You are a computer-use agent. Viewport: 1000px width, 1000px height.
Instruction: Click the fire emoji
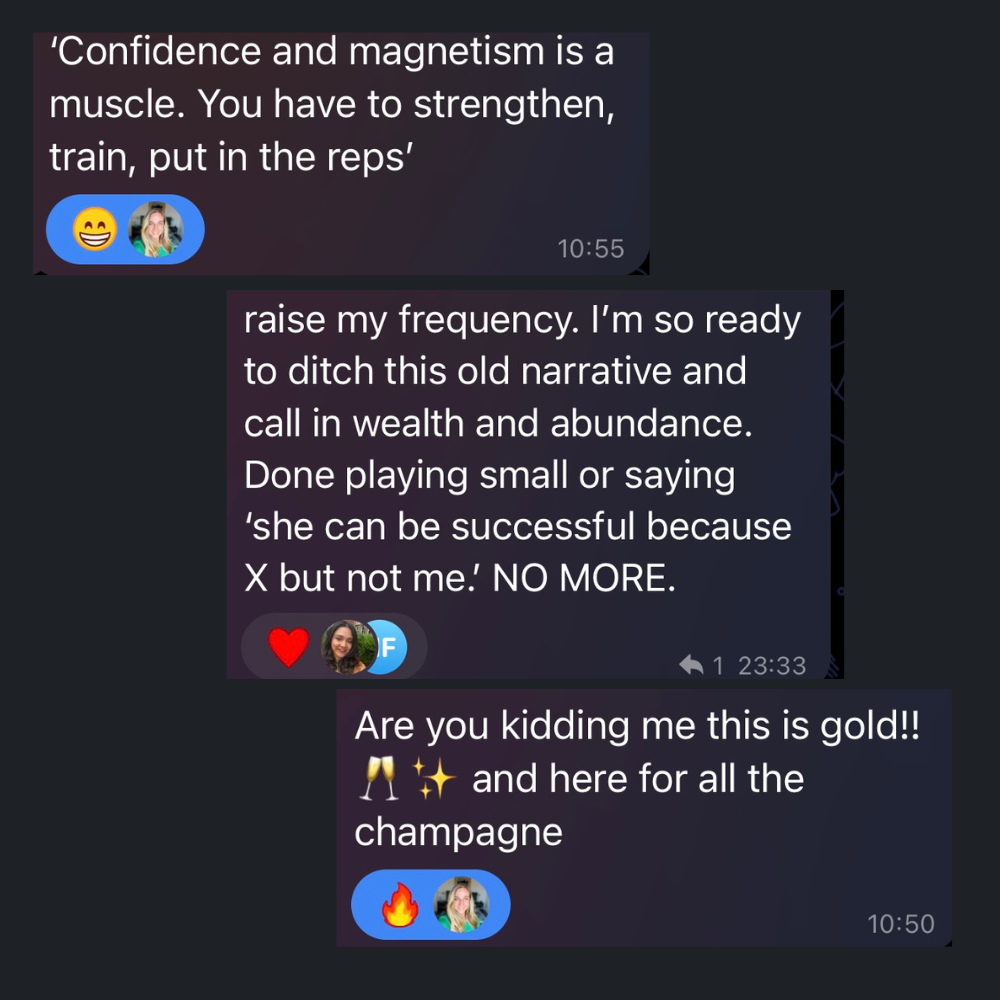point(400,904)
